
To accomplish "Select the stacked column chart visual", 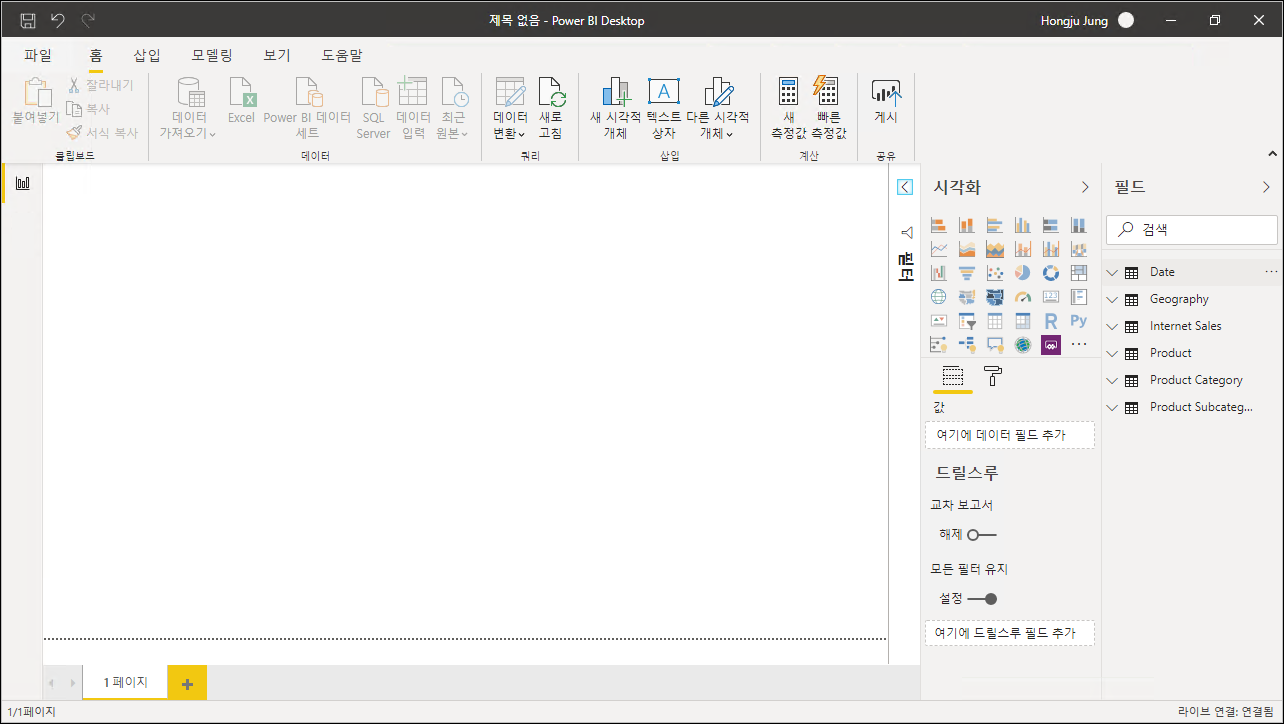I will [x=966, y=225].
